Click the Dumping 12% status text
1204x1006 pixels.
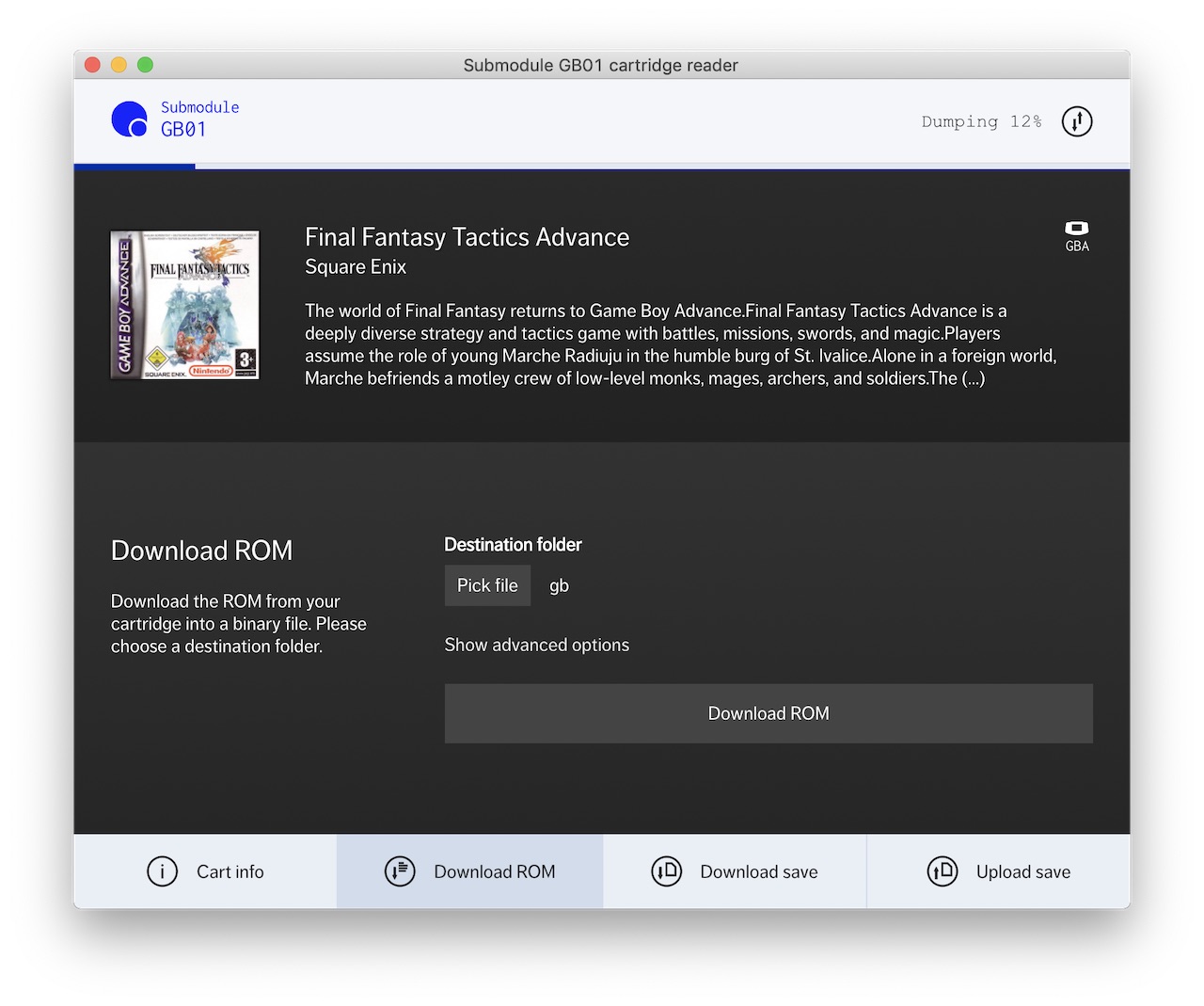click(981, 121)
